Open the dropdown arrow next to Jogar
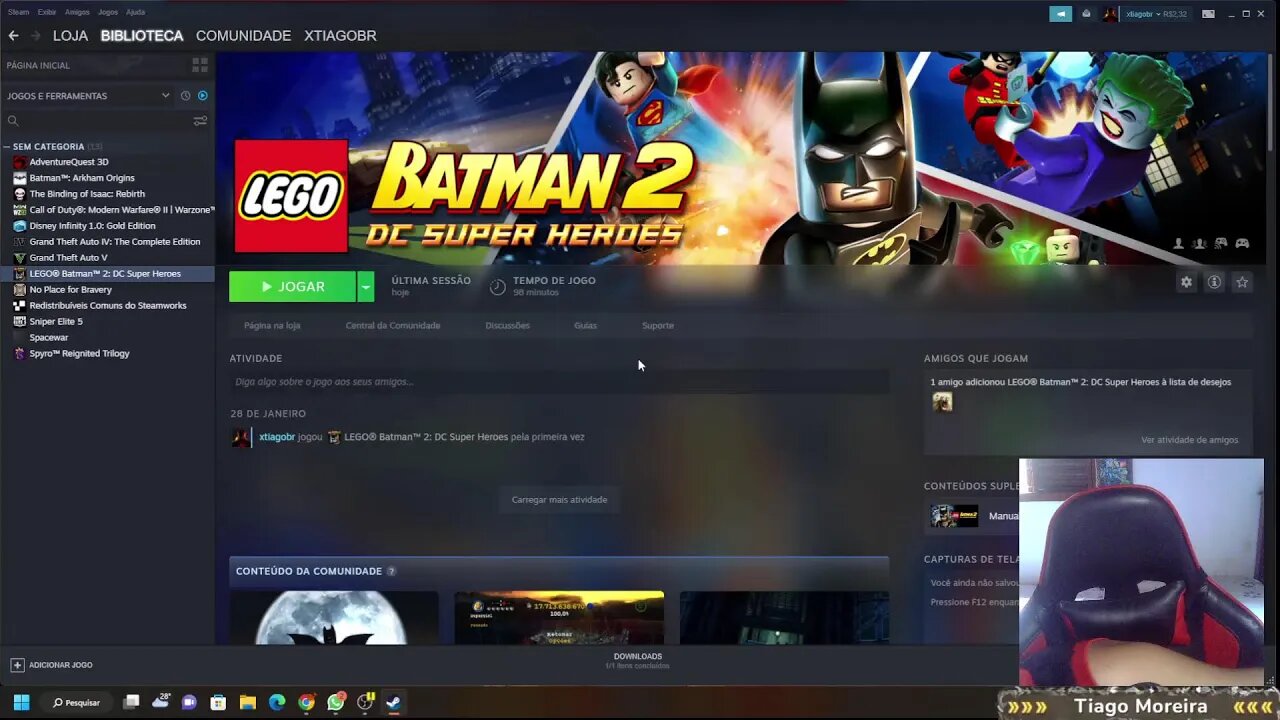Viewport: 1280px width, 720px height. tap(366, 287)
